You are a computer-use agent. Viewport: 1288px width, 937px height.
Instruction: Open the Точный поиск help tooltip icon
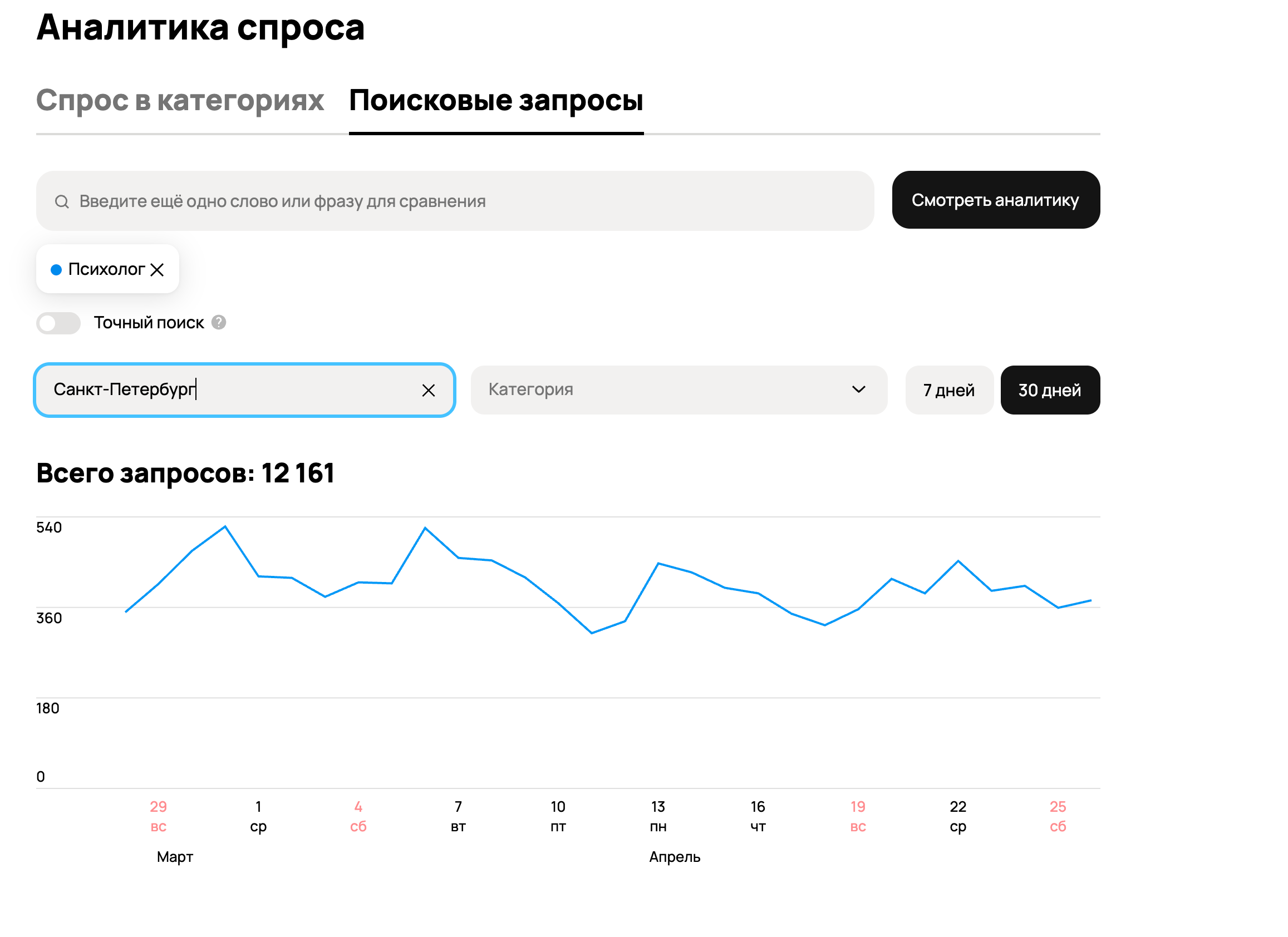point(219,322)
